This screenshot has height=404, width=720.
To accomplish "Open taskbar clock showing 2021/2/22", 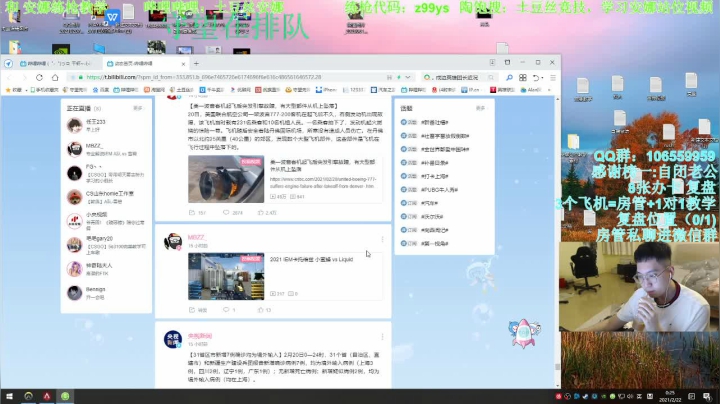I will [x=670, y=397].
